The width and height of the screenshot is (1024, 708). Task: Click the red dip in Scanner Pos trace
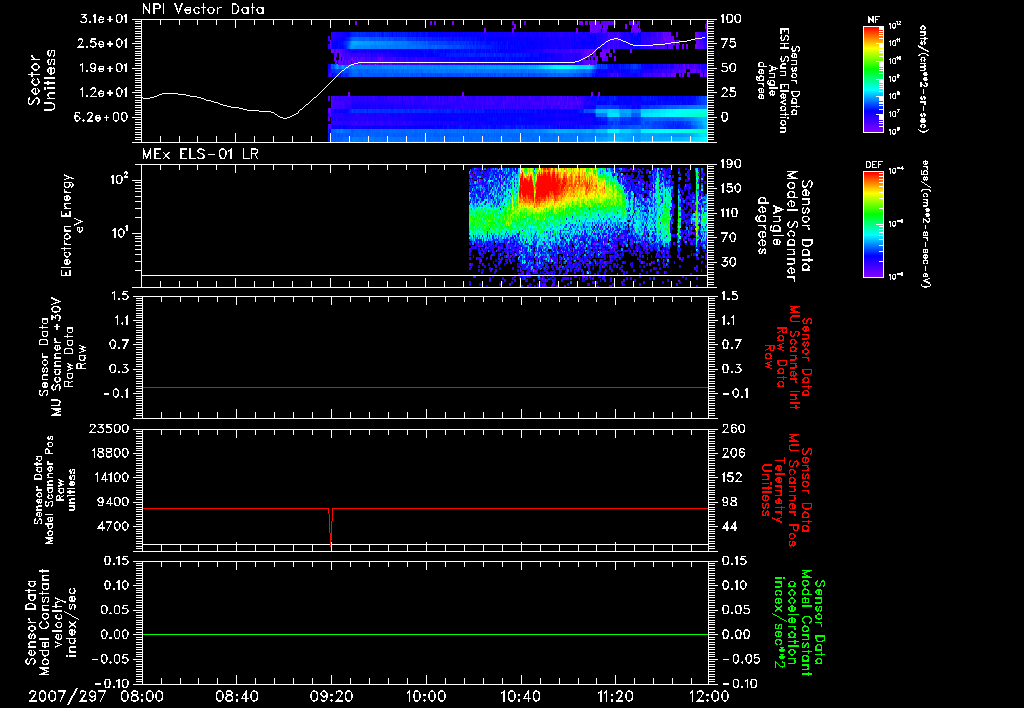[331, 526]
